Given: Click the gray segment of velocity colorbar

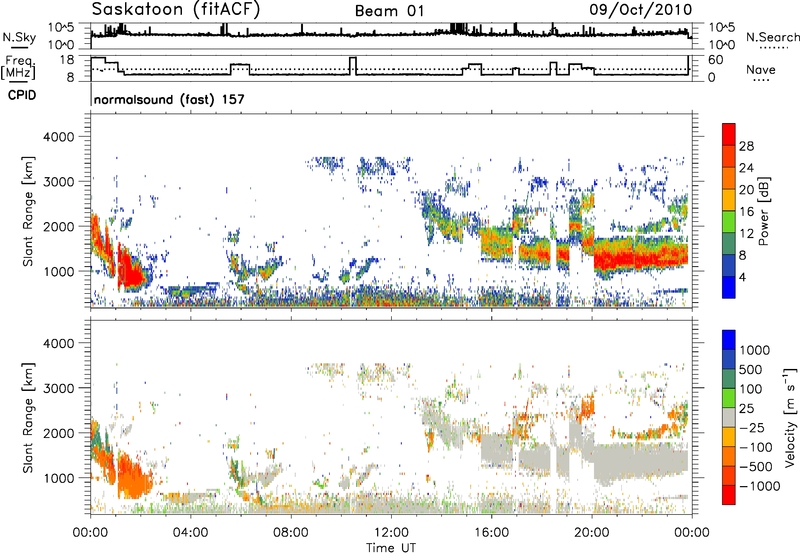Looking at the screenshot, I should [x=729, y=417].
